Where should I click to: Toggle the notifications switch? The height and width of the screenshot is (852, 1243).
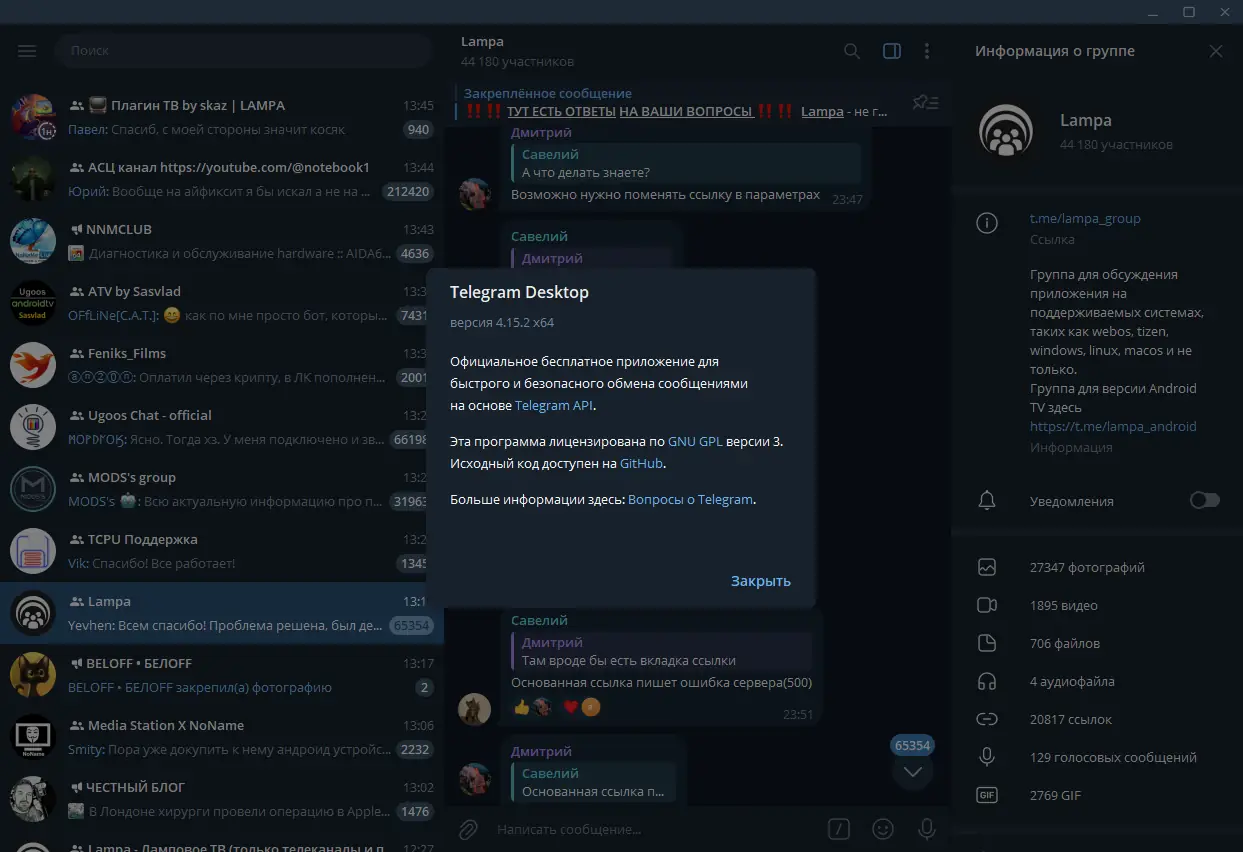click(x=1205, y=500)
